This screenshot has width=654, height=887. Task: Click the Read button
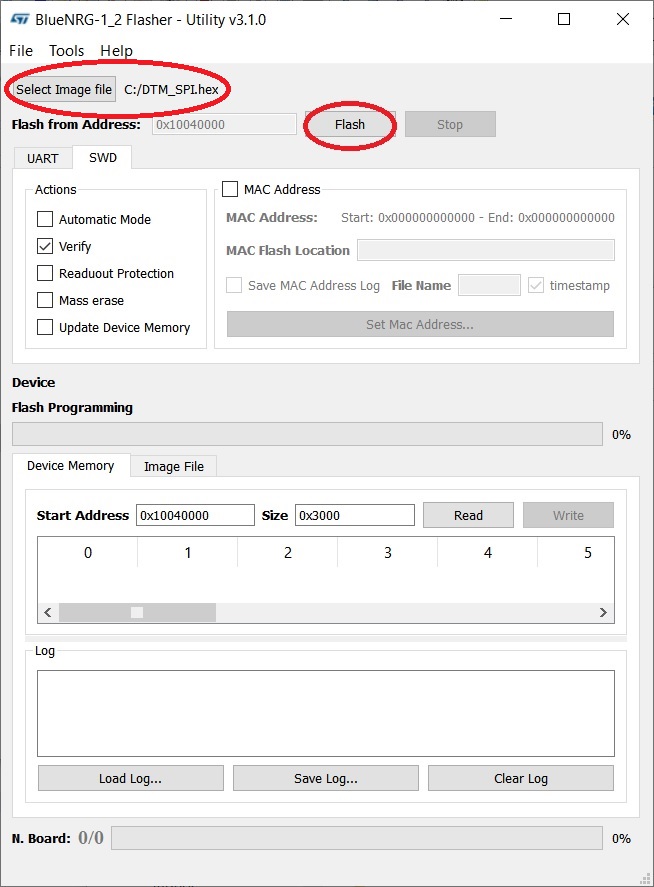coord(468,515)
